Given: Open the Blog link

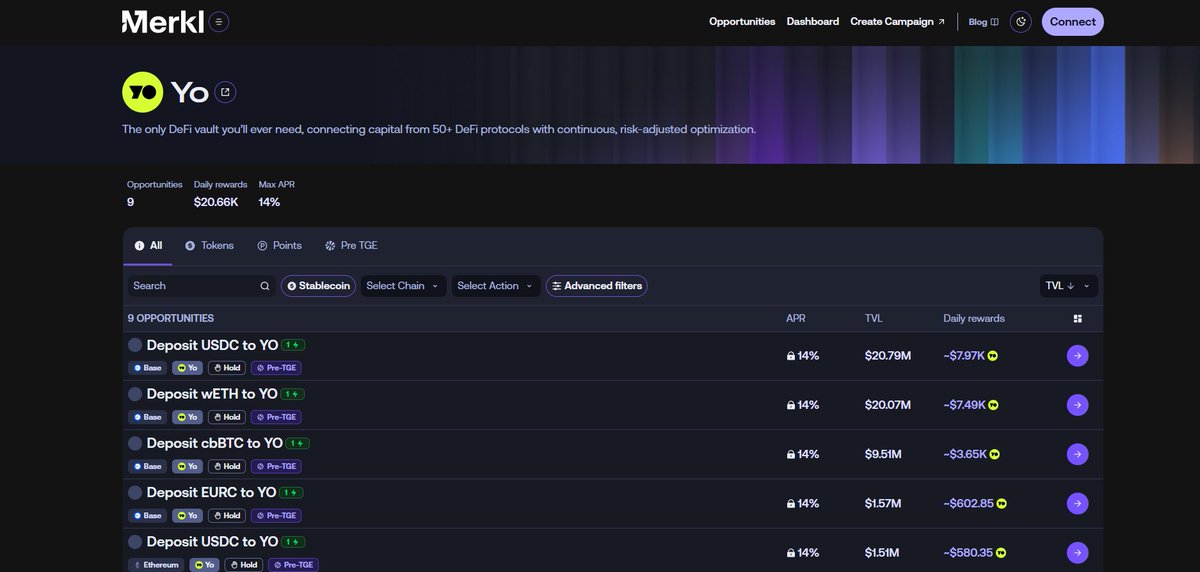Looking at the screenshot, I should point(983,22).
